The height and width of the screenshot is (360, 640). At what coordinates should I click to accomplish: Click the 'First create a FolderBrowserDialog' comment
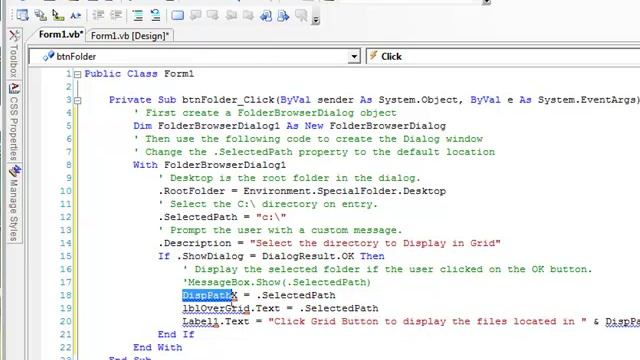(265, 113)
